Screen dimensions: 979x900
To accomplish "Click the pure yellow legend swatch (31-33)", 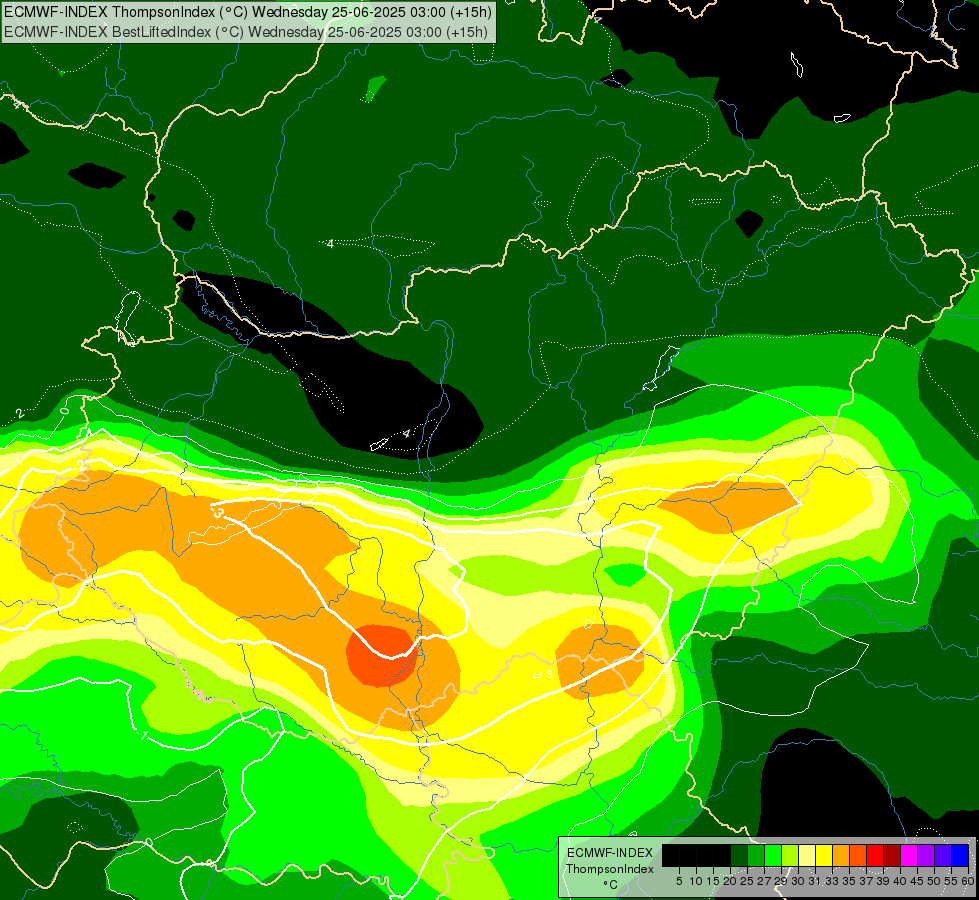I will tap(824, 855).
